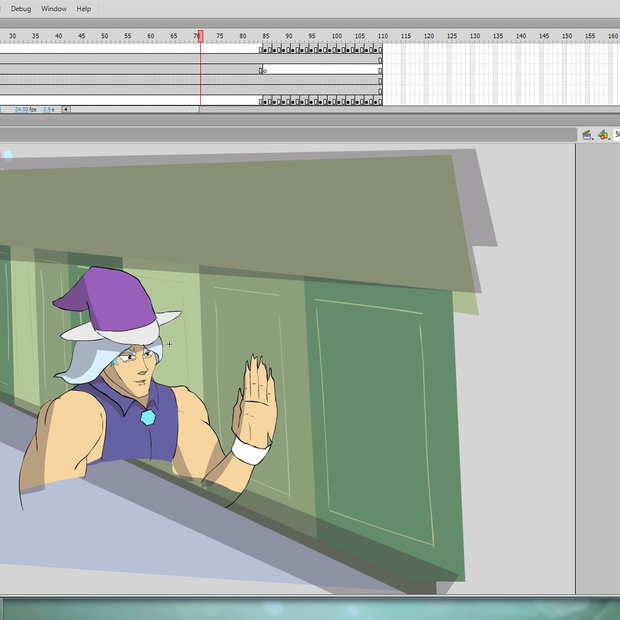Click frame 100 on the timeline ruler
The width and height of the screenshot is (620, 620).
coord(336,36)
